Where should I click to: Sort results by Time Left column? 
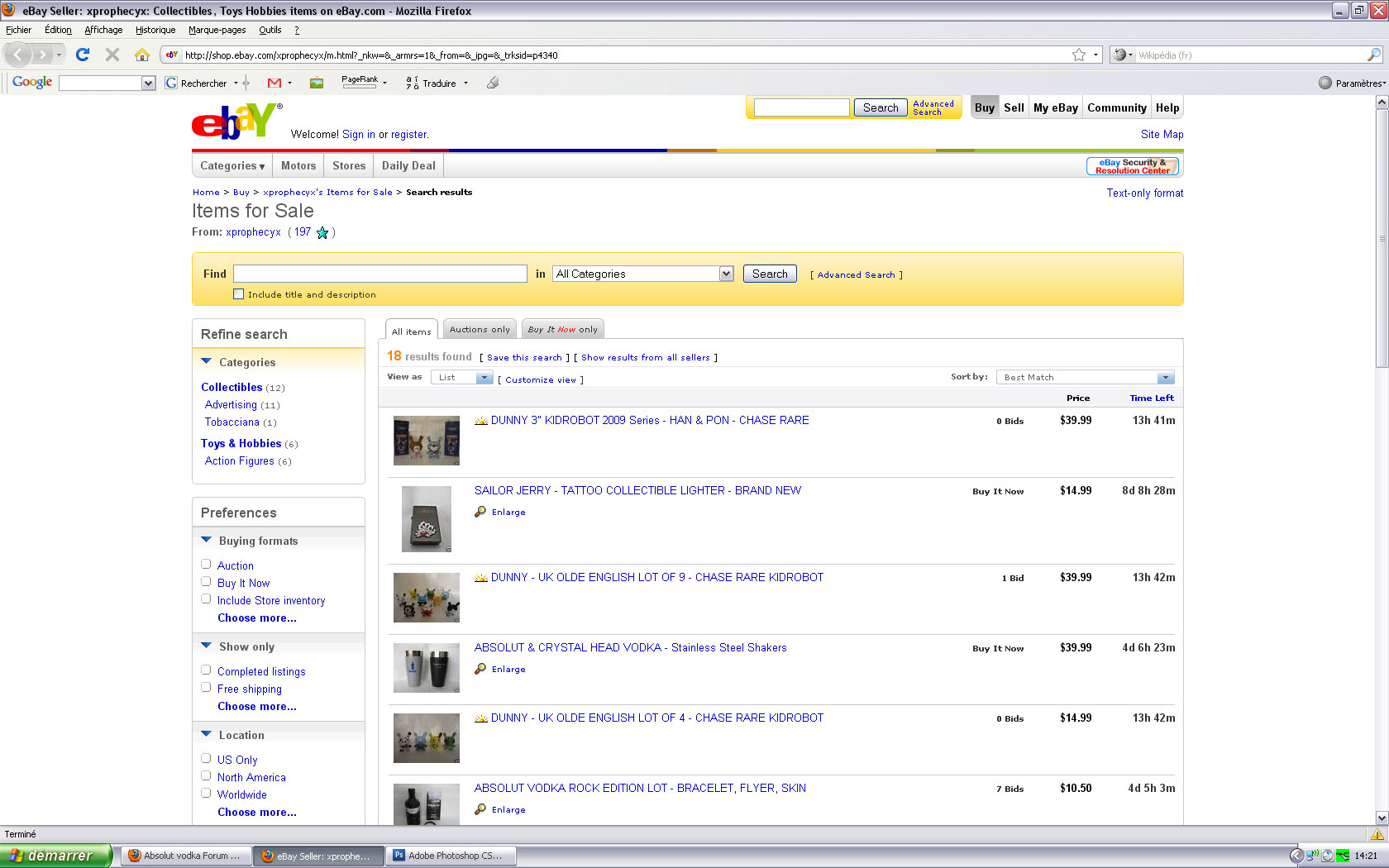click(1152, 398)
